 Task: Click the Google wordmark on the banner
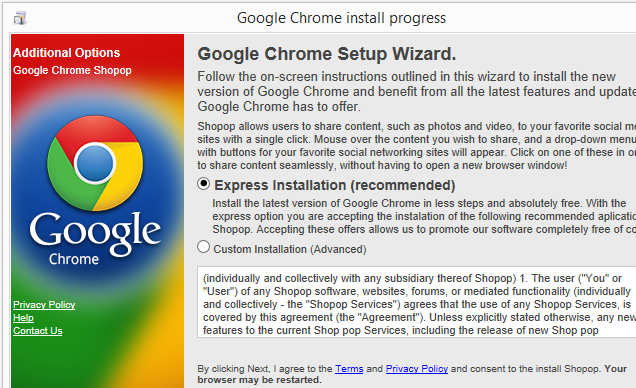[95, 233]
